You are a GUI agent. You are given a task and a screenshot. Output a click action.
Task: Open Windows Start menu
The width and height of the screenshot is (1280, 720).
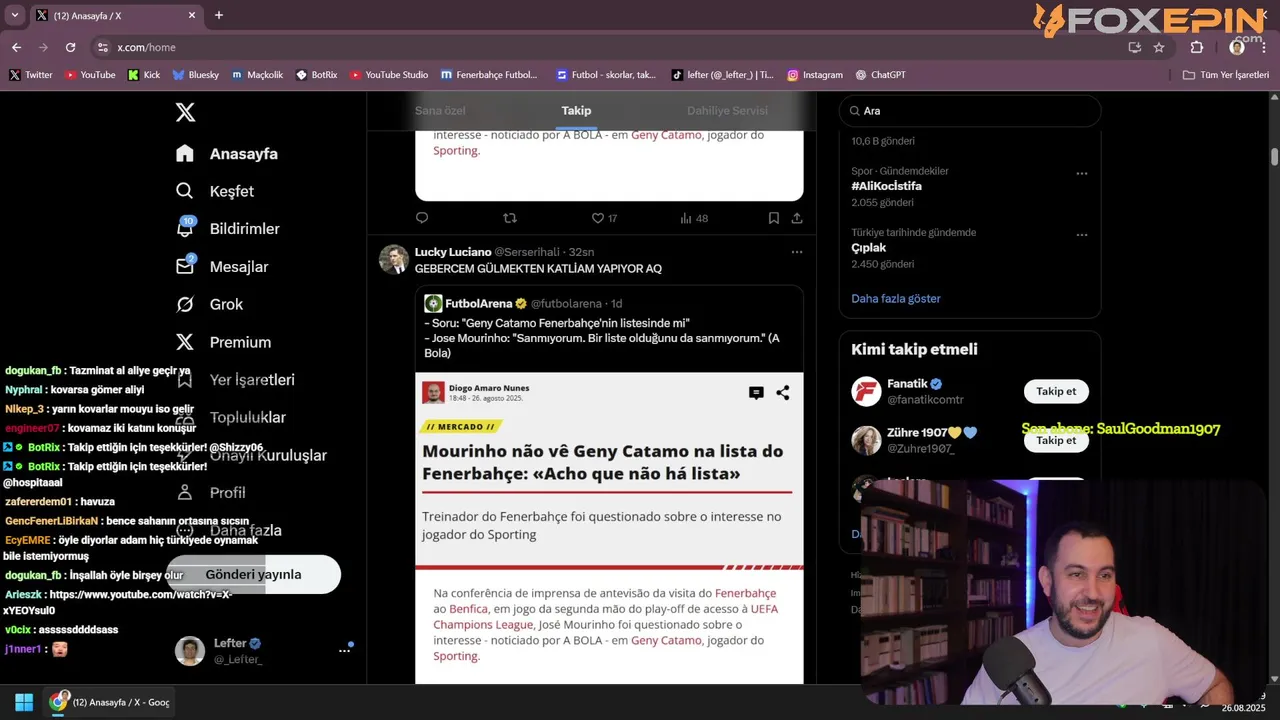point(24,702)
